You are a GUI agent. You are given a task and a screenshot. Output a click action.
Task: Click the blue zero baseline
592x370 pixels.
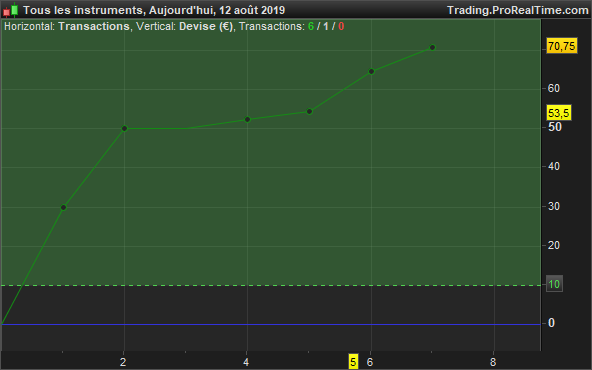pyautogui.click(x=271, y=324)
